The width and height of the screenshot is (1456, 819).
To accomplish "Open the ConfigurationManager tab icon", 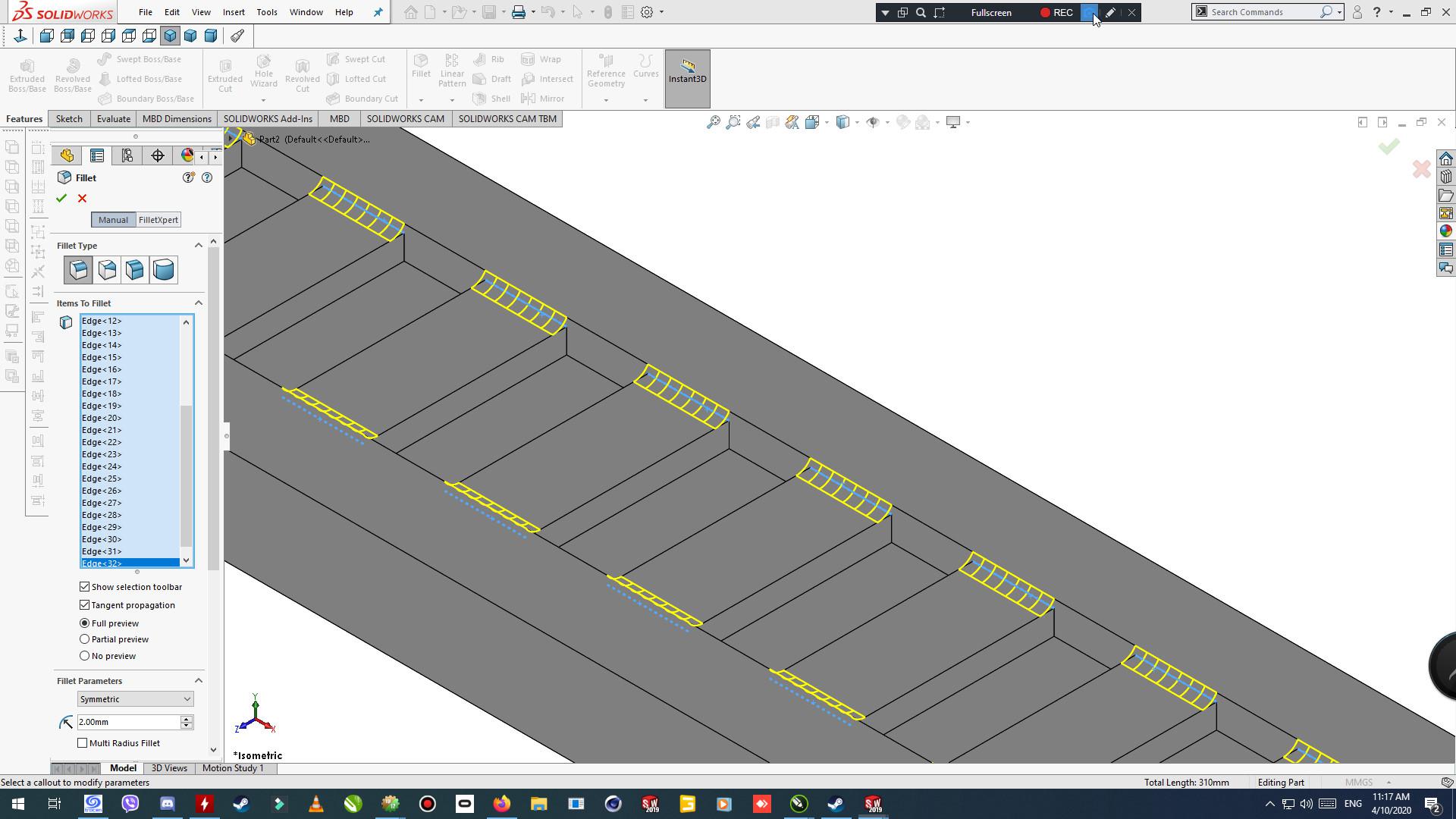I will pyautogui.click(x=127, y=156).
